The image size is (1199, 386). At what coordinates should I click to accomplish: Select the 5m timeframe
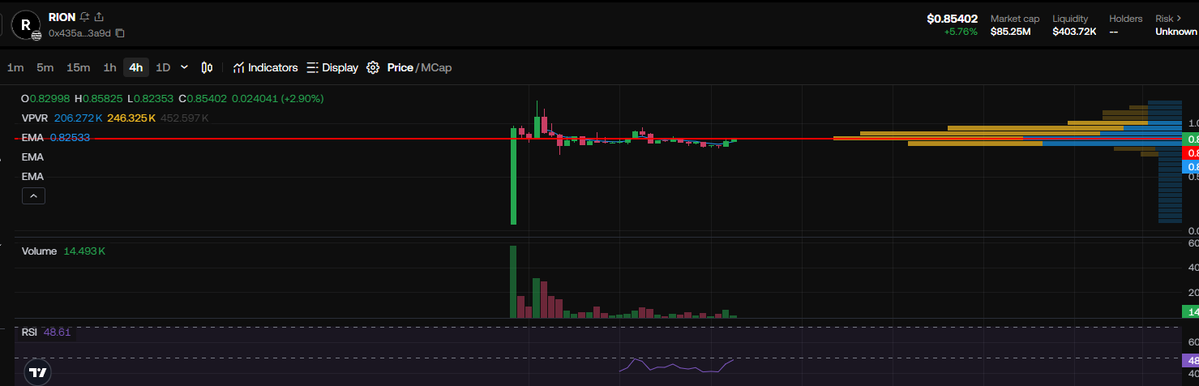tap(45, 67)
